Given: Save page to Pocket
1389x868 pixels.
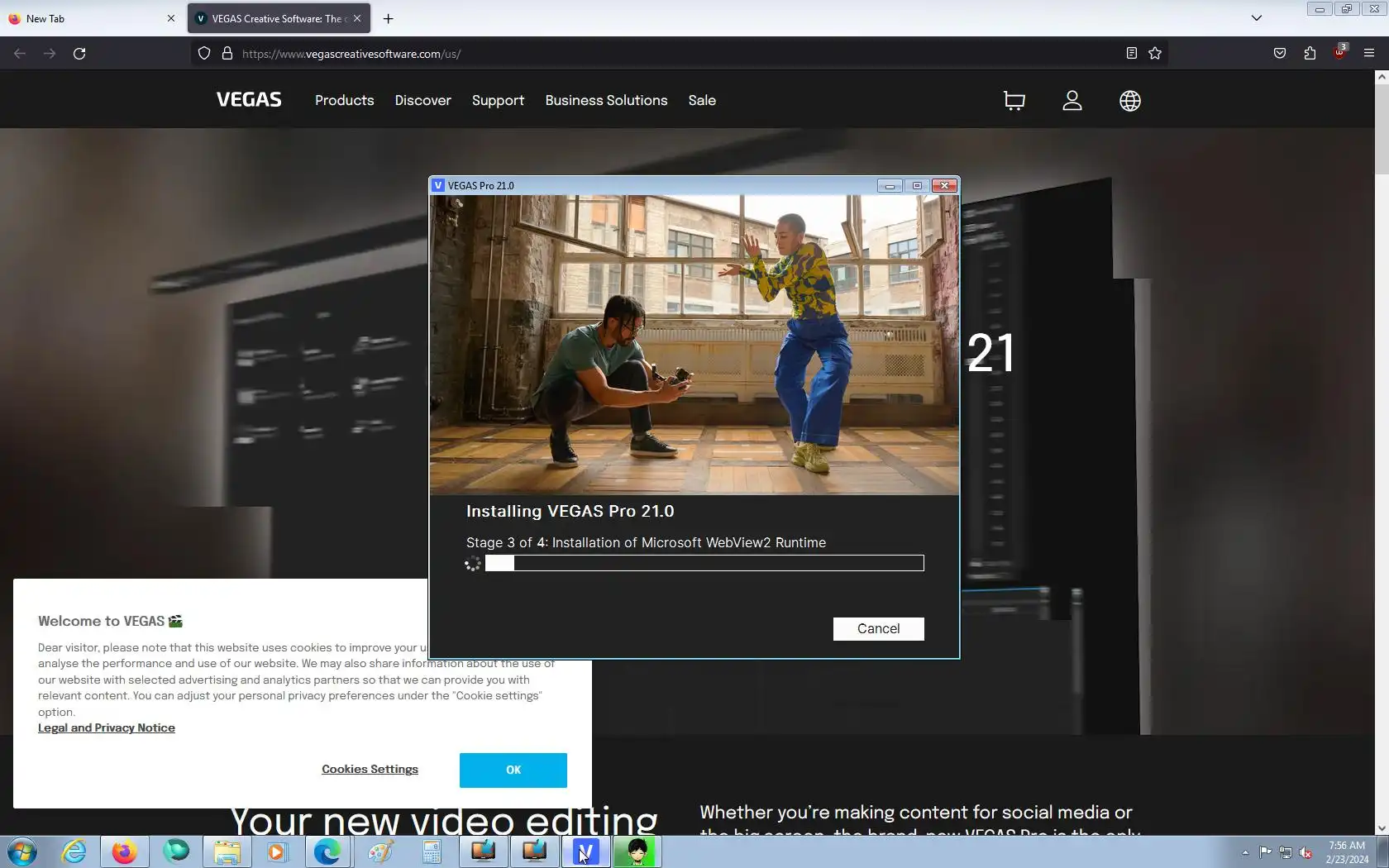Looking at the screenshot, I should pyautogui.click(x=1279, y=54).
